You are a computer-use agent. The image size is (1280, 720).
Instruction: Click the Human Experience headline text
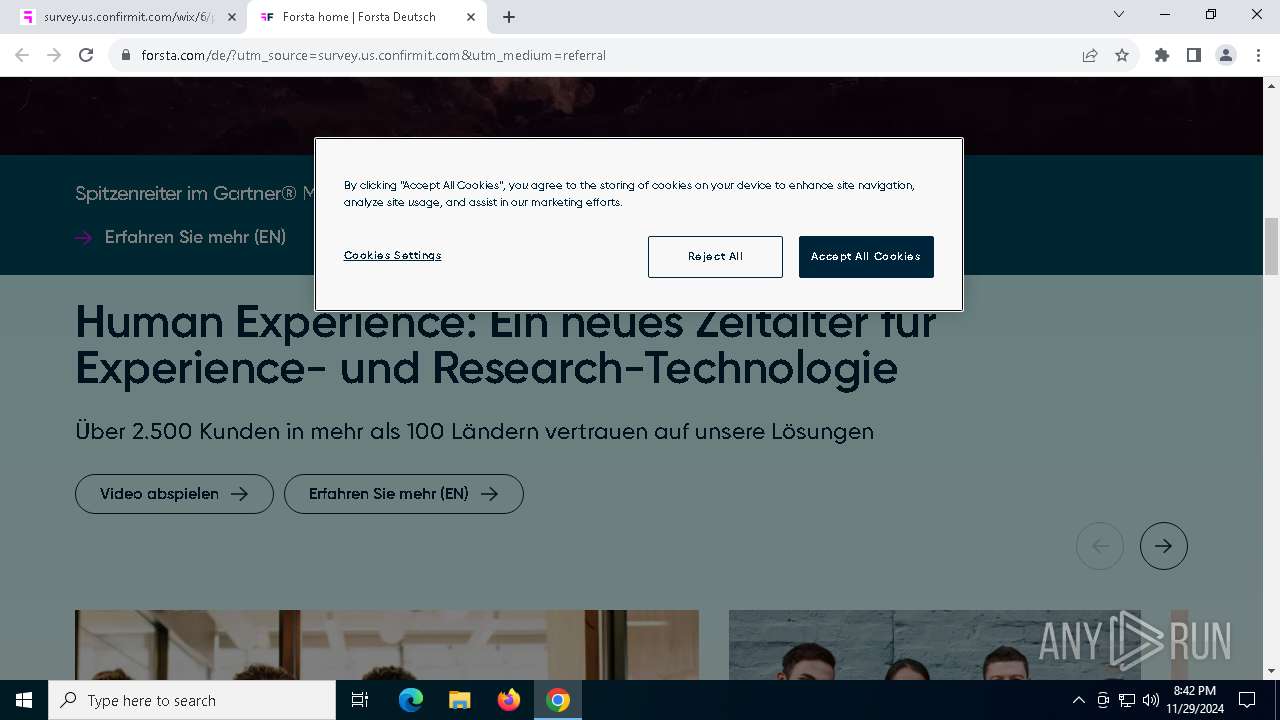[506, 345]
